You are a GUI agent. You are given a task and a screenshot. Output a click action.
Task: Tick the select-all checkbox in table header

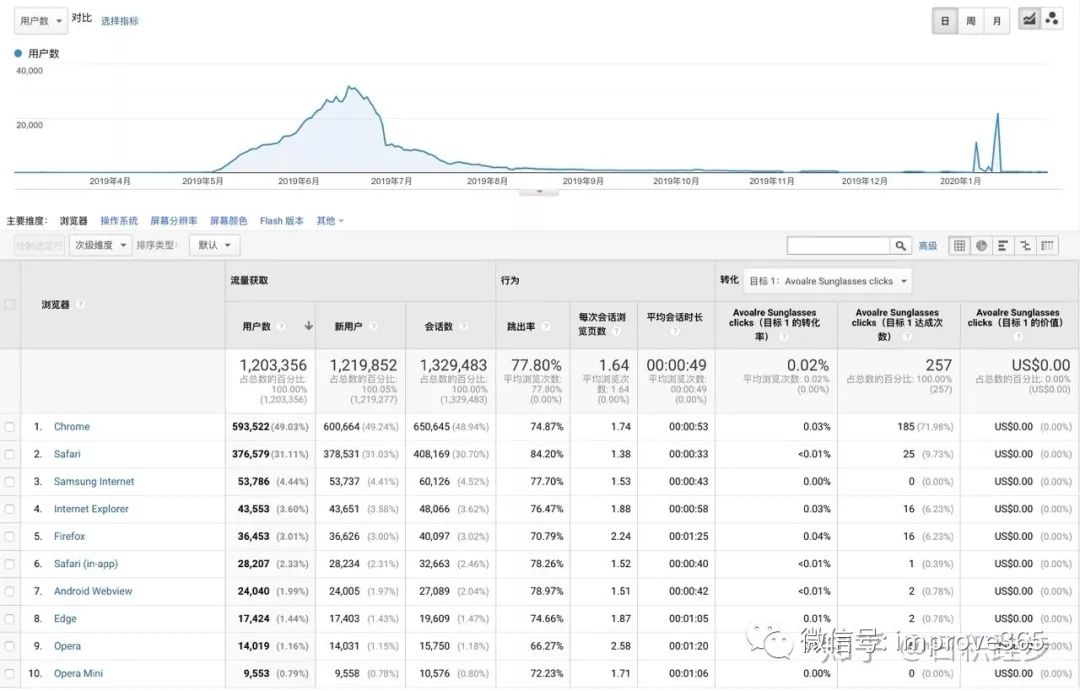pyautogui.click(x=10, y=304)
